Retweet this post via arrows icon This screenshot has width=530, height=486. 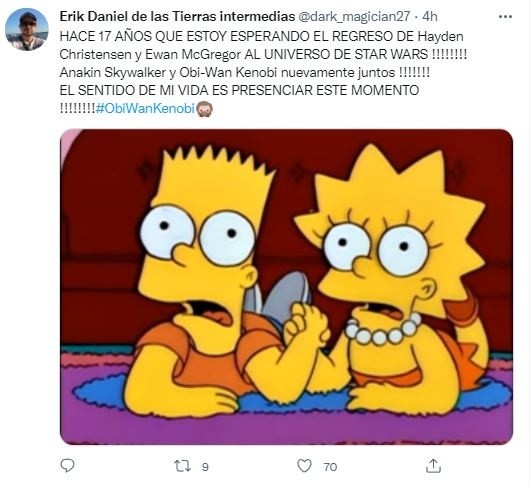pyautogui.click(x=183, y=466)
